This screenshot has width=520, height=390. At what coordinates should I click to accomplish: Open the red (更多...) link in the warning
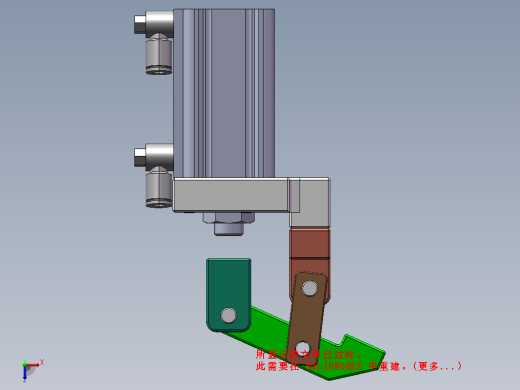point(438,366)
